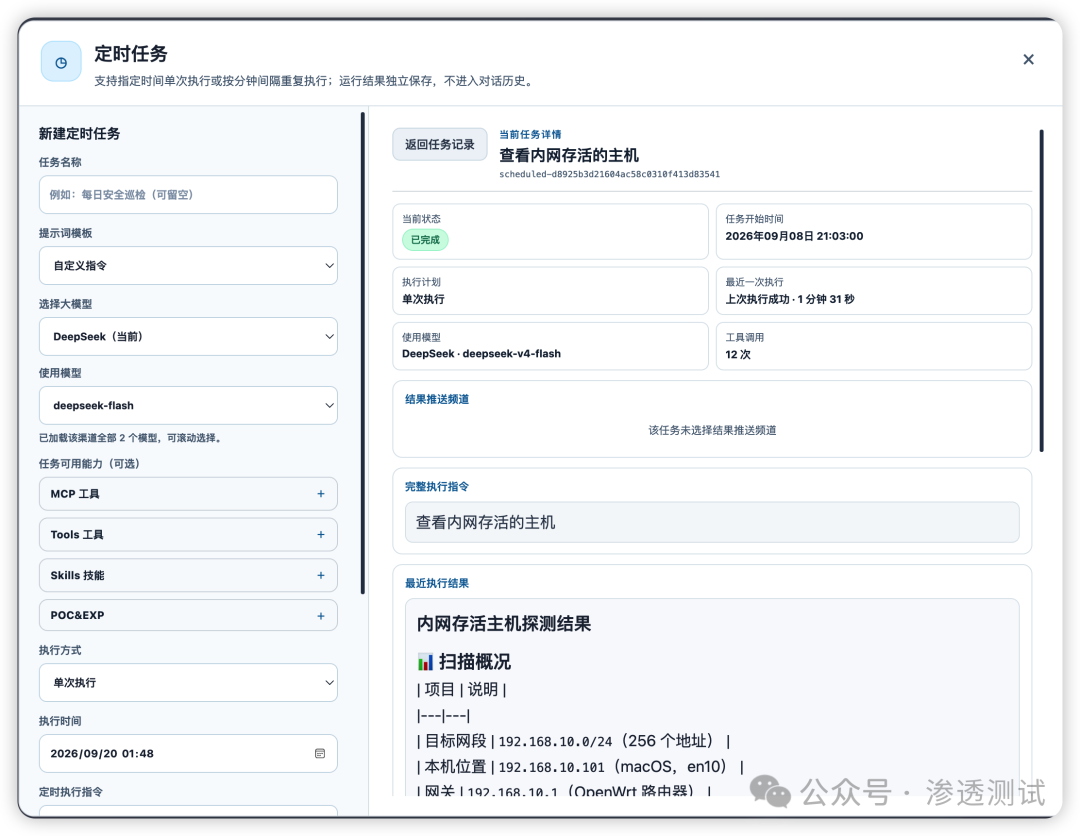
Task: Click the local host address 192.168.10.101
Action: tap(551, 767)
